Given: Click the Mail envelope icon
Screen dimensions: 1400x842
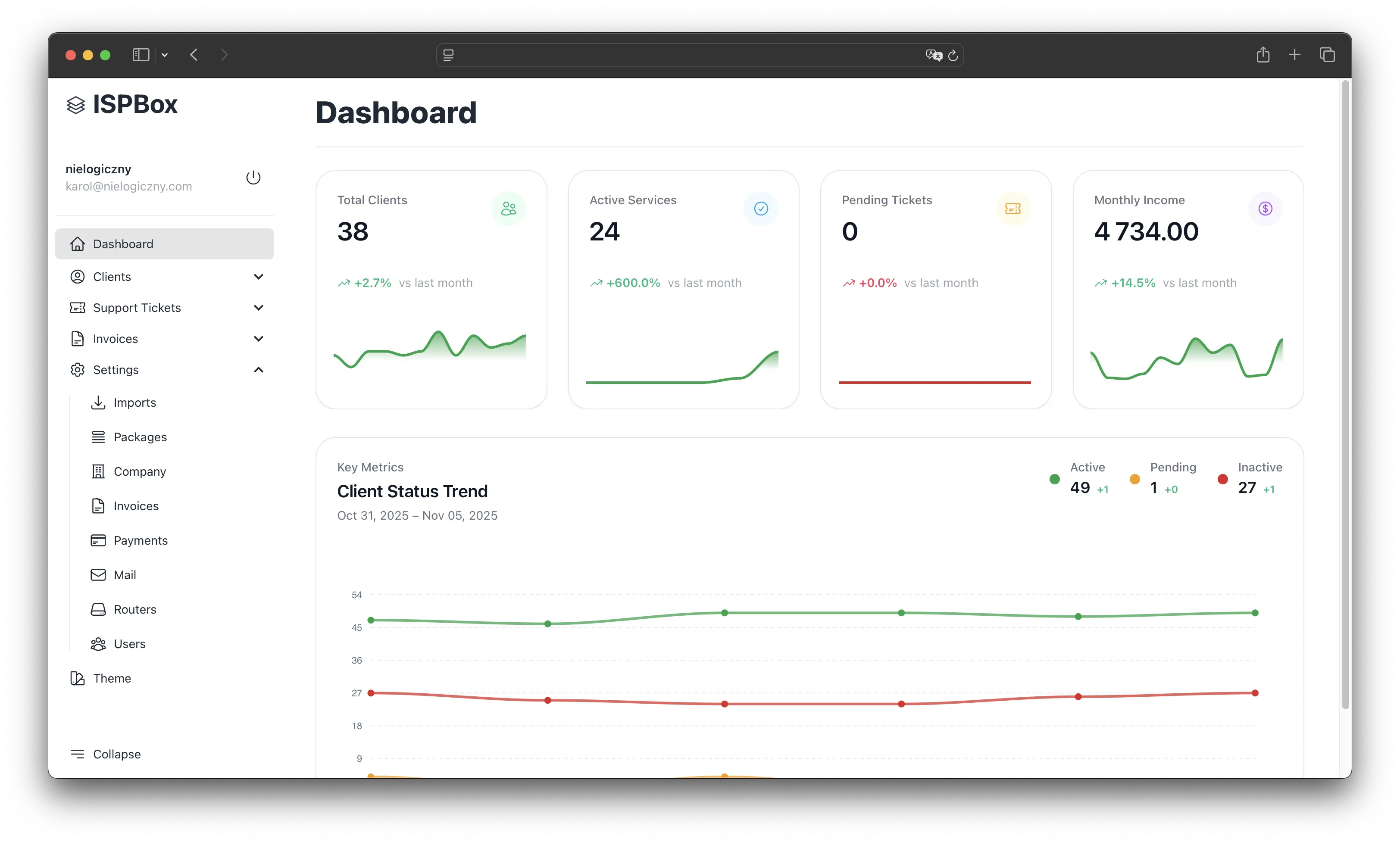Looking at the screenshot, I should pos(98,575).
